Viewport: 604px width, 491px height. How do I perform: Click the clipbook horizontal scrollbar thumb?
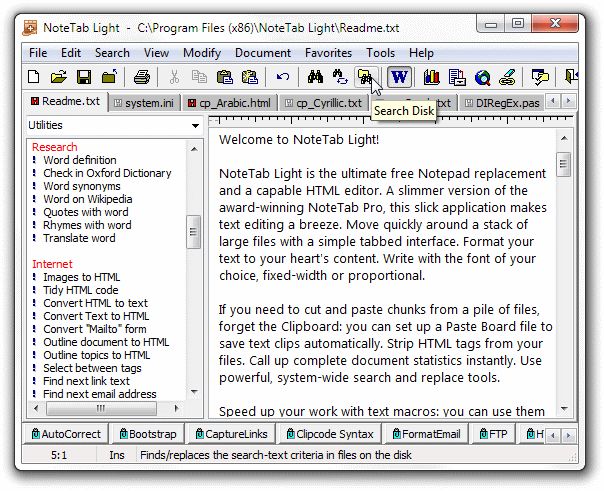[x=101, y=408]
